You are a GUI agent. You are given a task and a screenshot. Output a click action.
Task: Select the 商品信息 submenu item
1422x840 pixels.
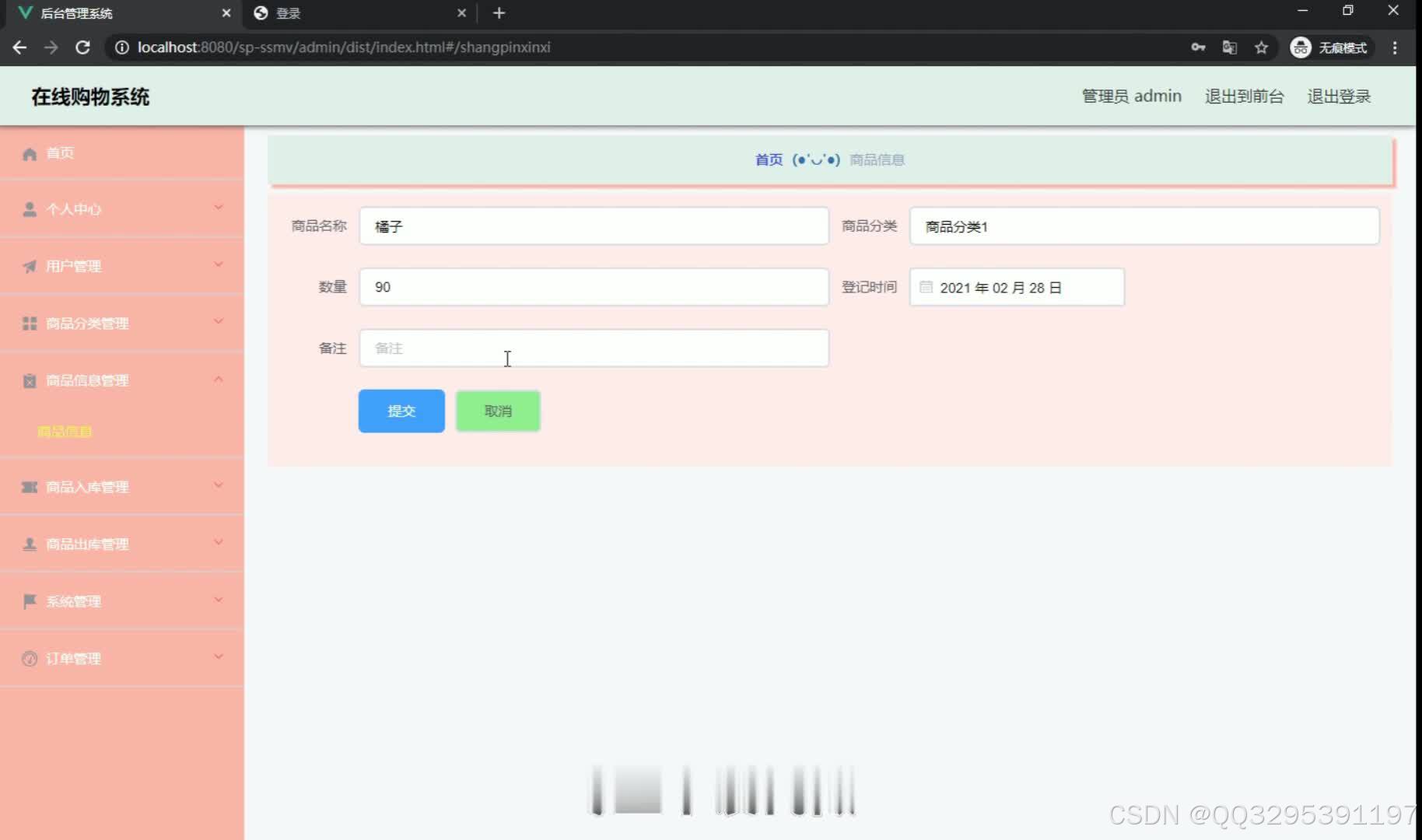[x=65, y=432]
